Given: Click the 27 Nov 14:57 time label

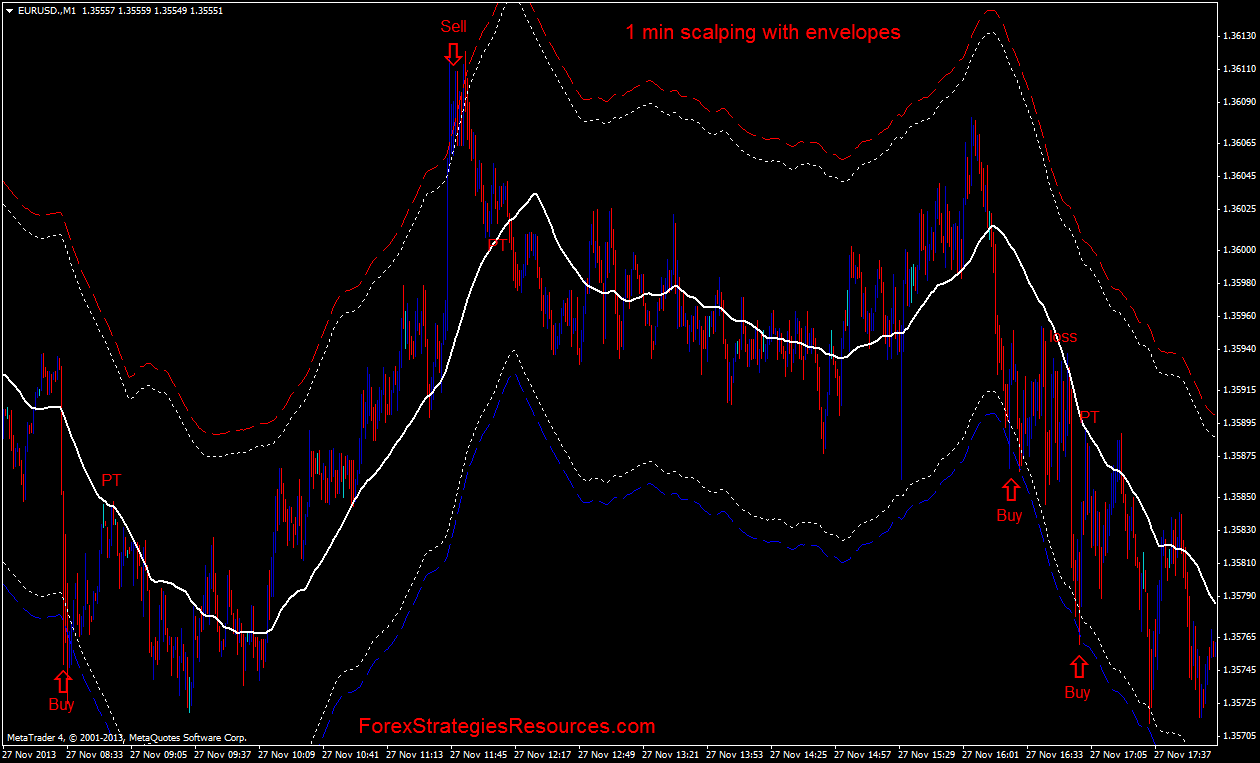Looking at the screenshot, I should click(x=863, y=755).
